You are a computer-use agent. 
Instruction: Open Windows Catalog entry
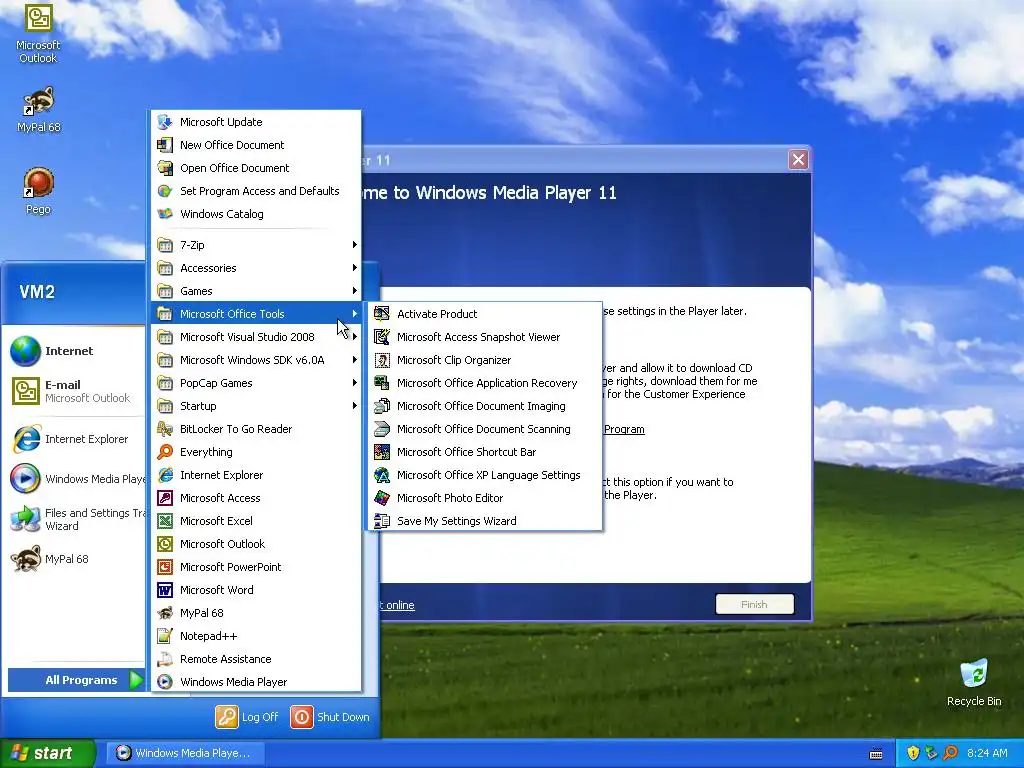[x=256, y=214]
